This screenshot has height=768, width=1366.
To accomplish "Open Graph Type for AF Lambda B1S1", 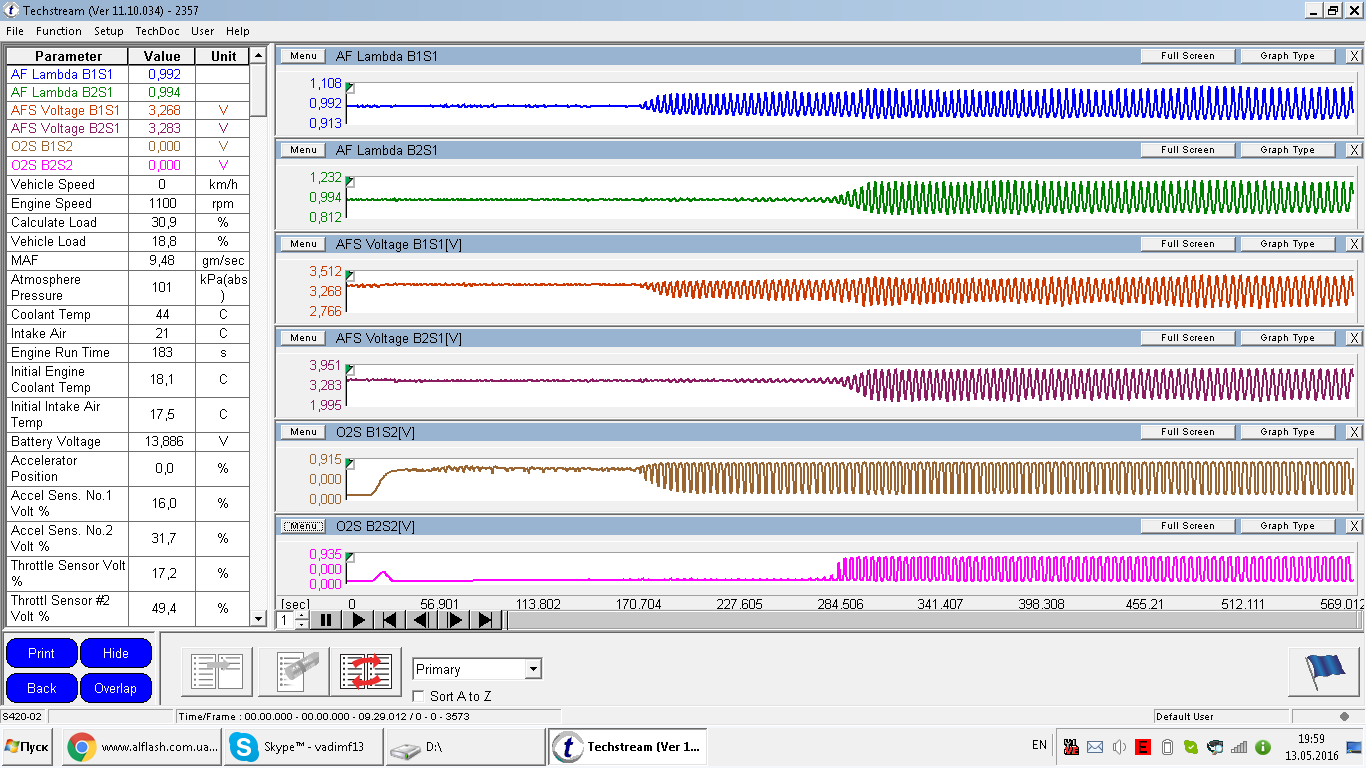I will [x=1287, y=56].
